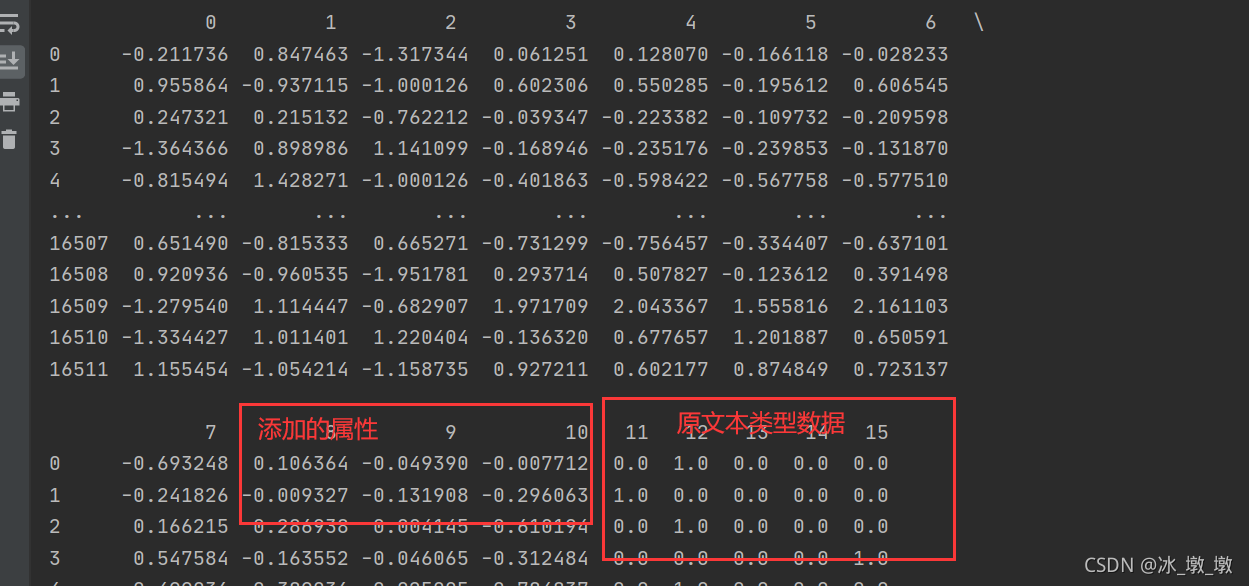Click the value 0.920936
Image resolution: width=1249 pixels, height=586 pixels.
(181, 274)
